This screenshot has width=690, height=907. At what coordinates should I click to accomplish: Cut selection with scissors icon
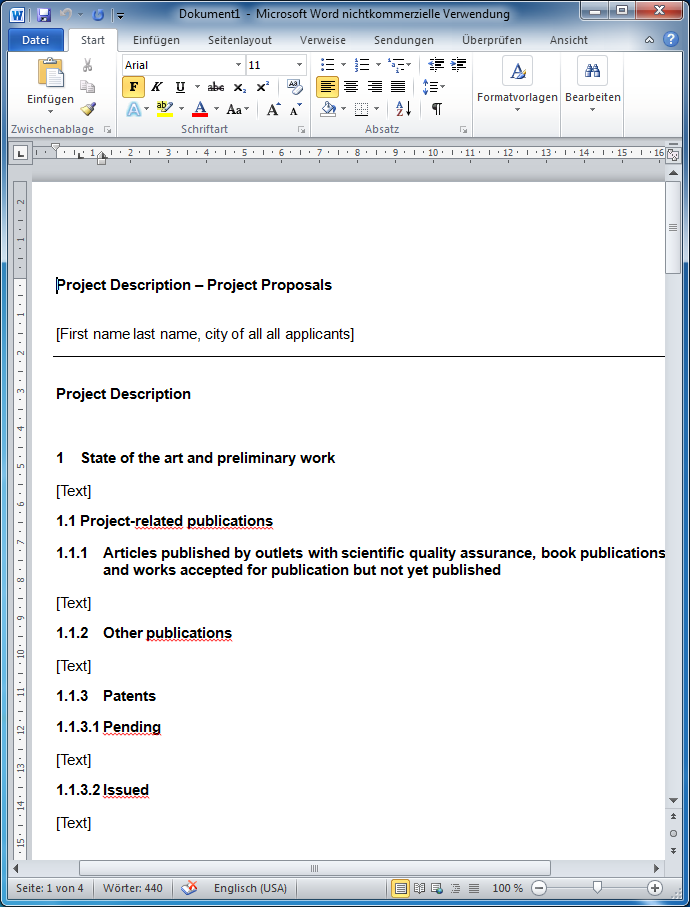(87, 65)
